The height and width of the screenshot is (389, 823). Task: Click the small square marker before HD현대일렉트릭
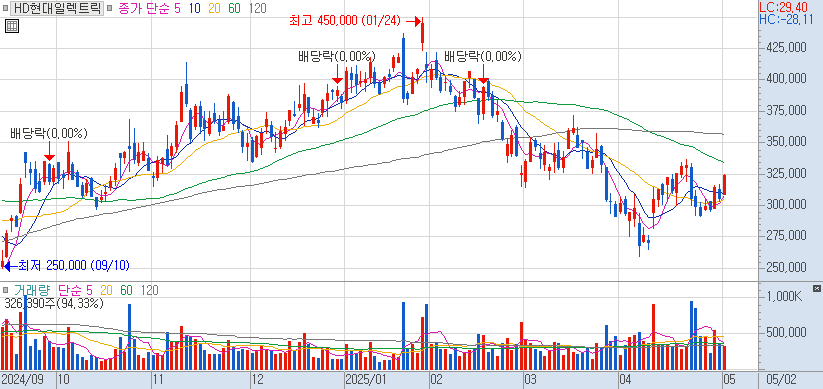click(x=6, y=8)
